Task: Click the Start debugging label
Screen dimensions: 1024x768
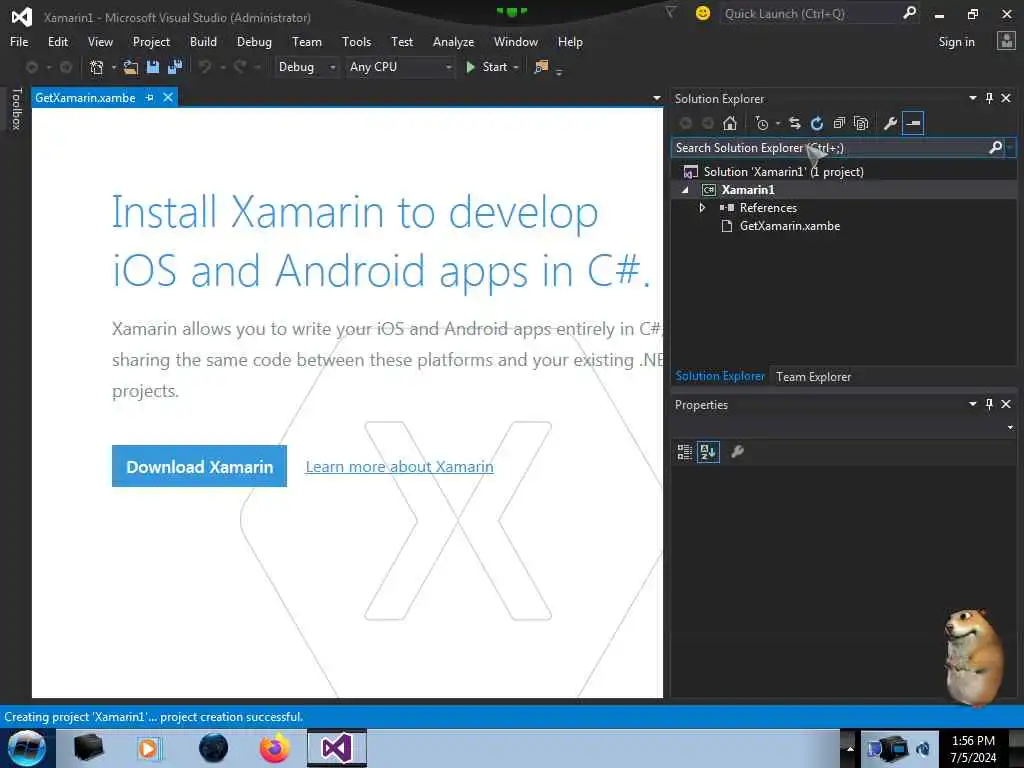Action: click(494, 67)
